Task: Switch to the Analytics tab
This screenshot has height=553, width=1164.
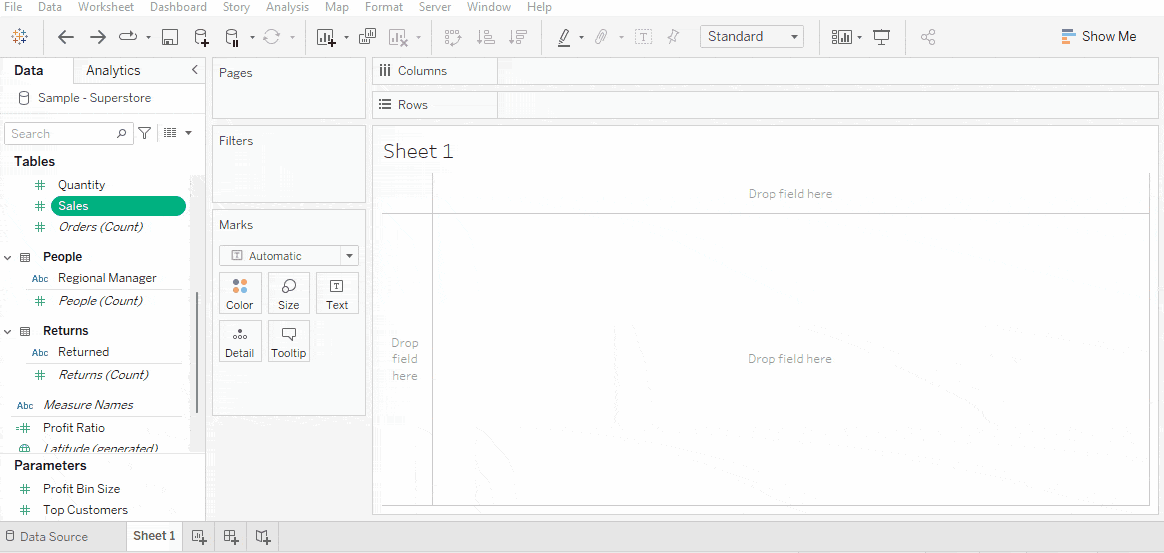Action: (x=113, y=70)
